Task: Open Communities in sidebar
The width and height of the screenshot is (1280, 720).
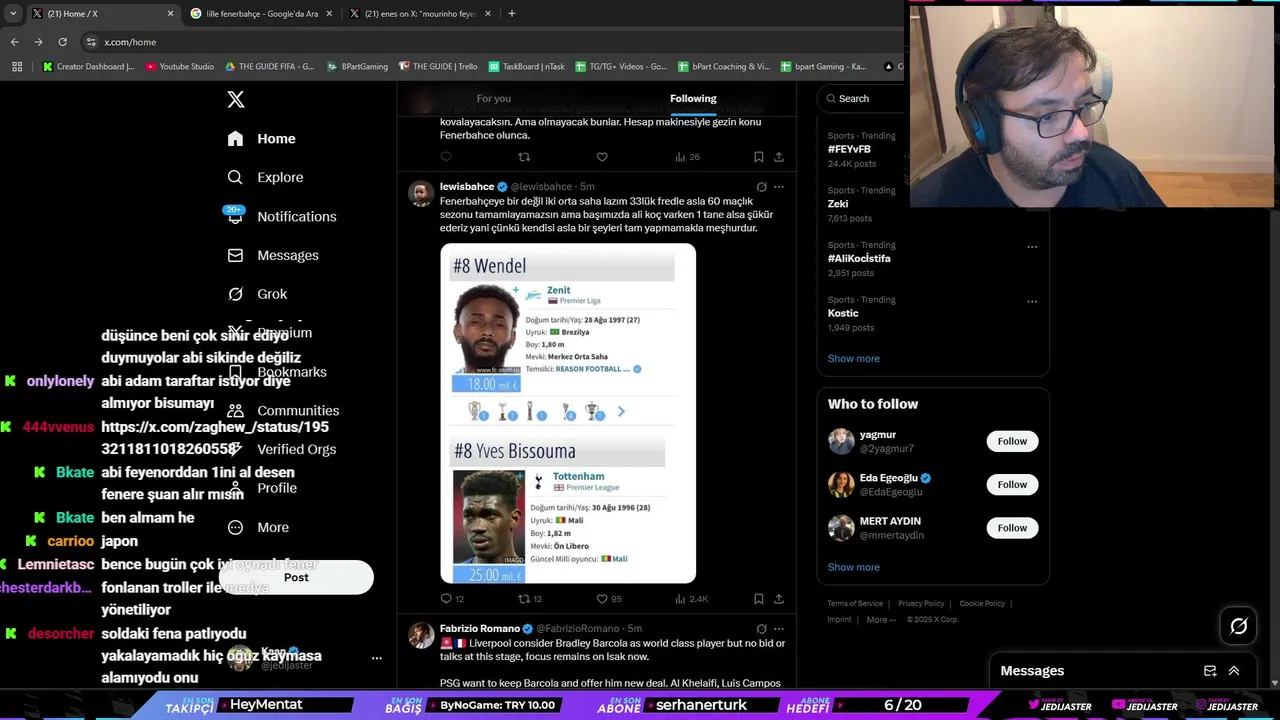Action: tap(284, 411)
